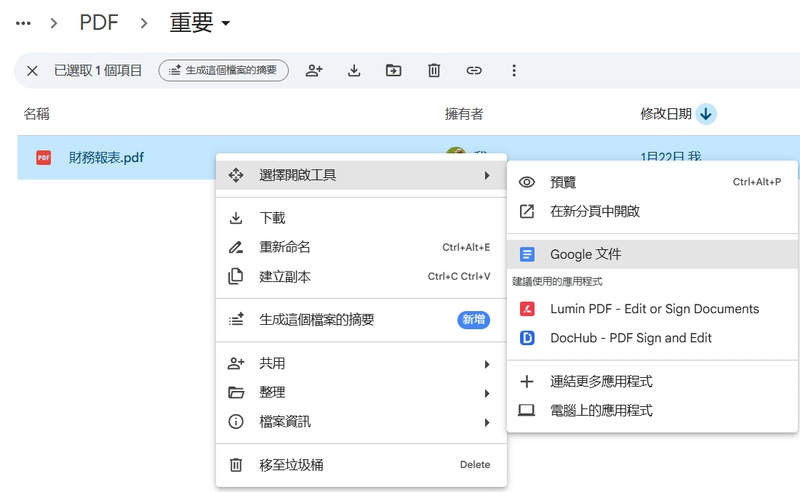Click the Google Docs blue icon
This screenshot has height=492, width=800.
click(x=527, y=254)
